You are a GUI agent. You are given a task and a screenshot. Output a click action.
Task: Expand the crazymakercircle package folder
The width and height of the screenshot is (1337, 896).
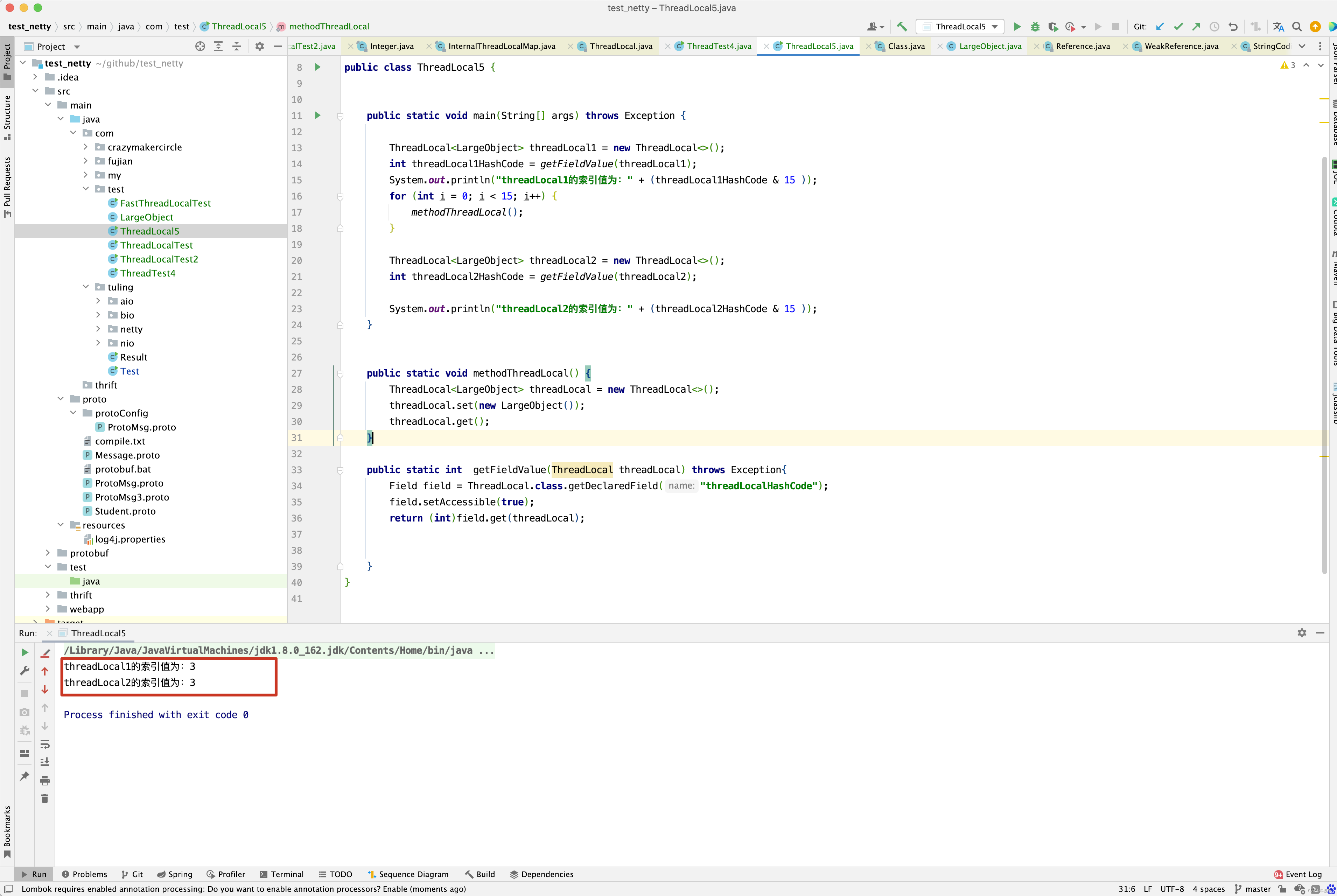point(86,147)
